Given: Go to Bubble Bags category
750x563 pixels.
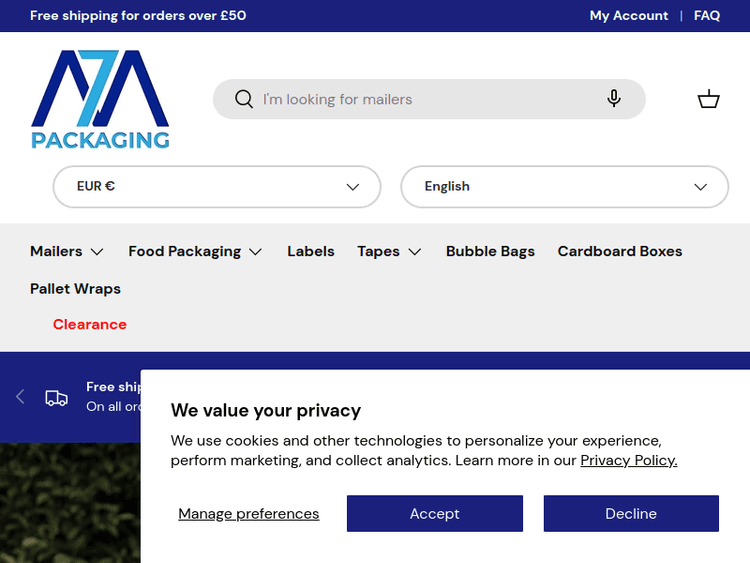Looking at the screenshot, I should click(490, 251).
